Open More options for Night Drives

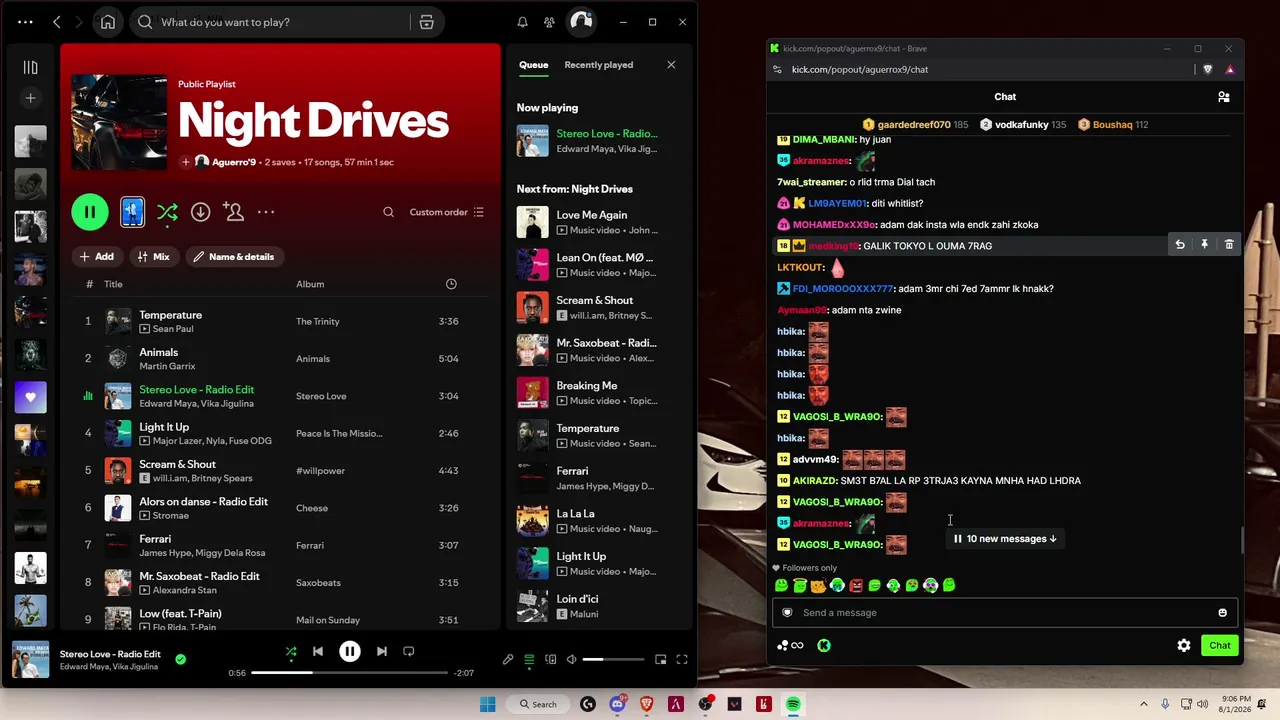click(x=266, y=212)
